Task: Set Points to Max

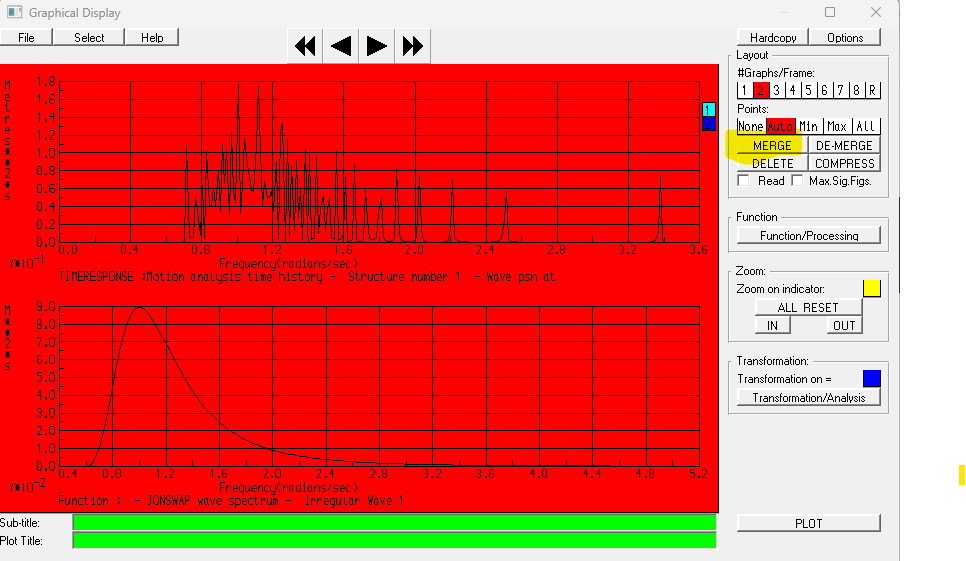Action: (x=837, y=126)
